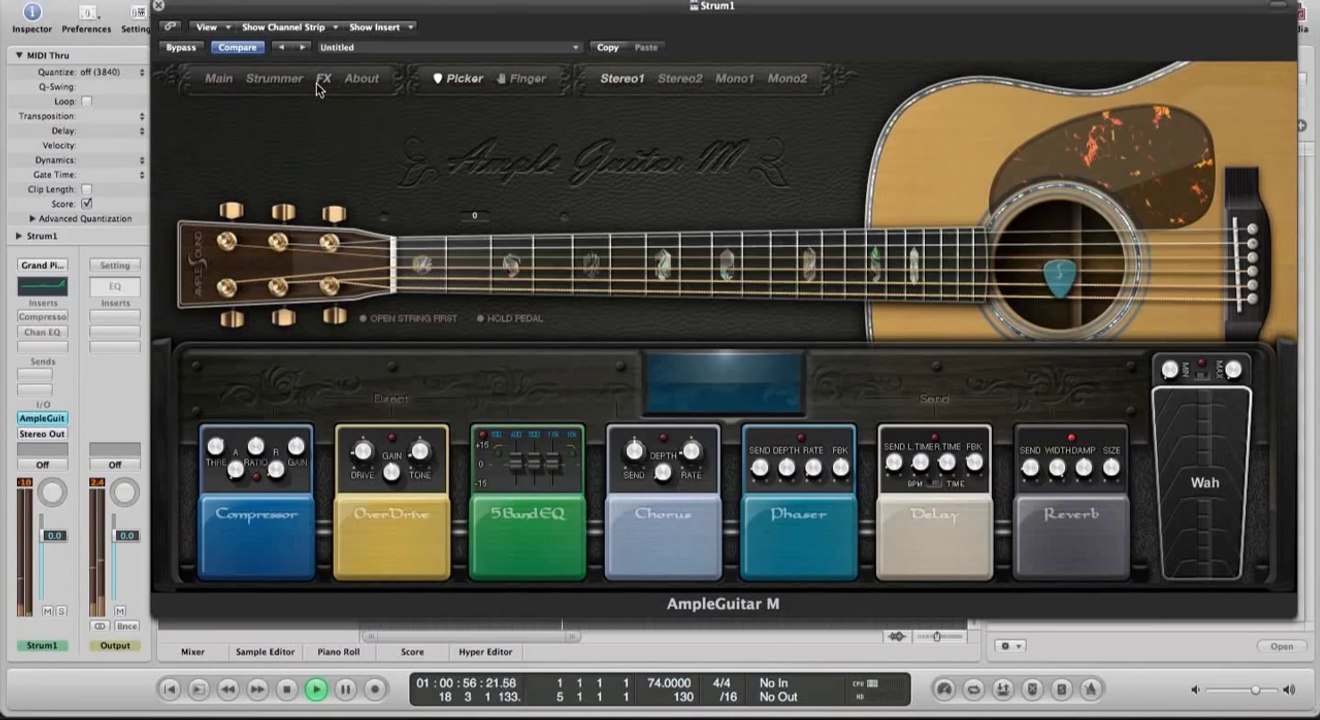Click the Fast Forward transport button
The width and height of the screenshot is (1320, 720).
[257, 689]
